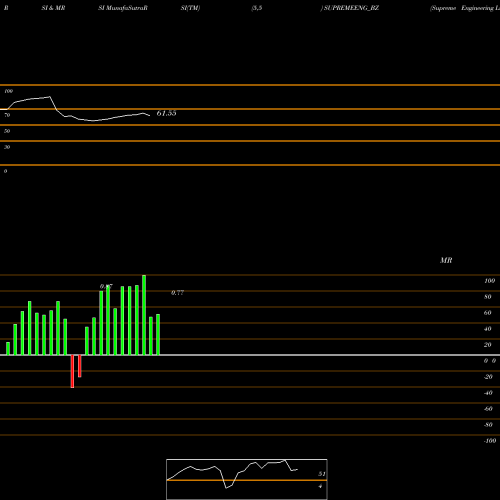Screen dimensions: 500x500
Task: Click the shorter red negative MR bar
Action: click(x=80, y=366)
